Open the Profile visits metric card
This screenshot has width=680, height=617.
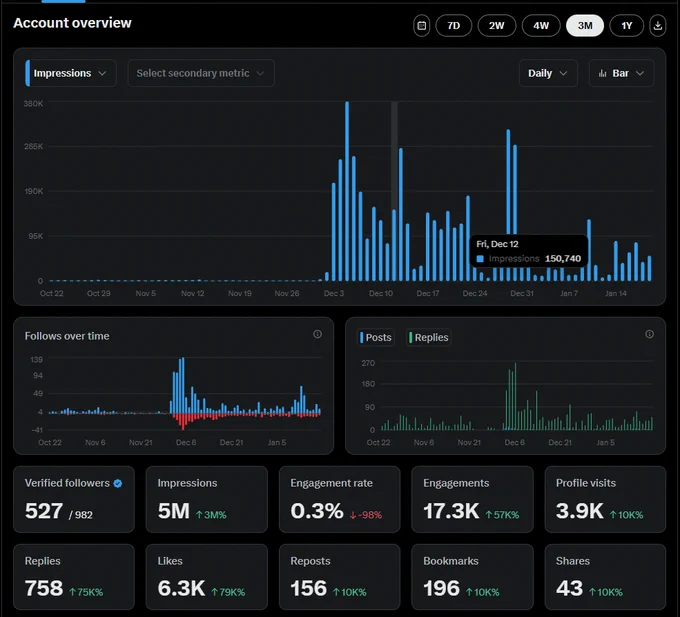[x=605, y=499]
